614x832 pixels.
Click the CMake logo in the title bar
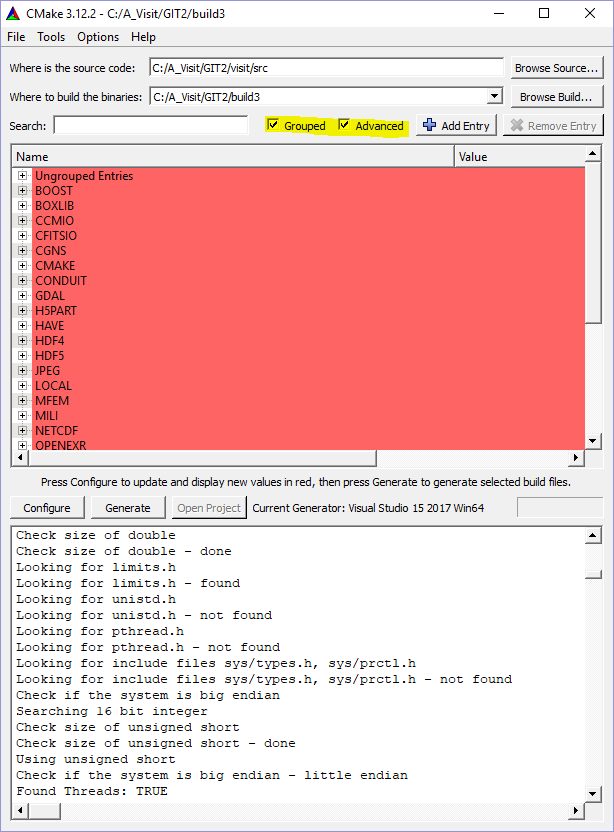click(13, 13)
